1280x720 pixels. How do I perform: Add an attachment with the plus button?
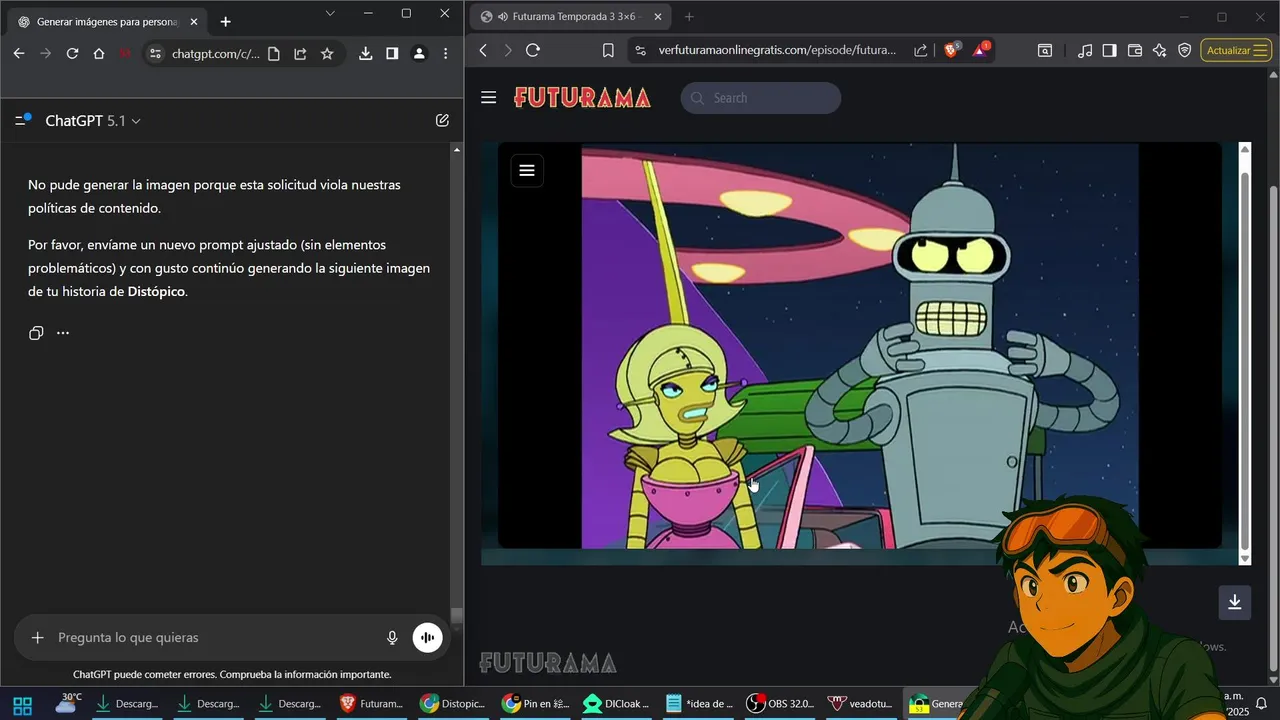pos(37,637)
